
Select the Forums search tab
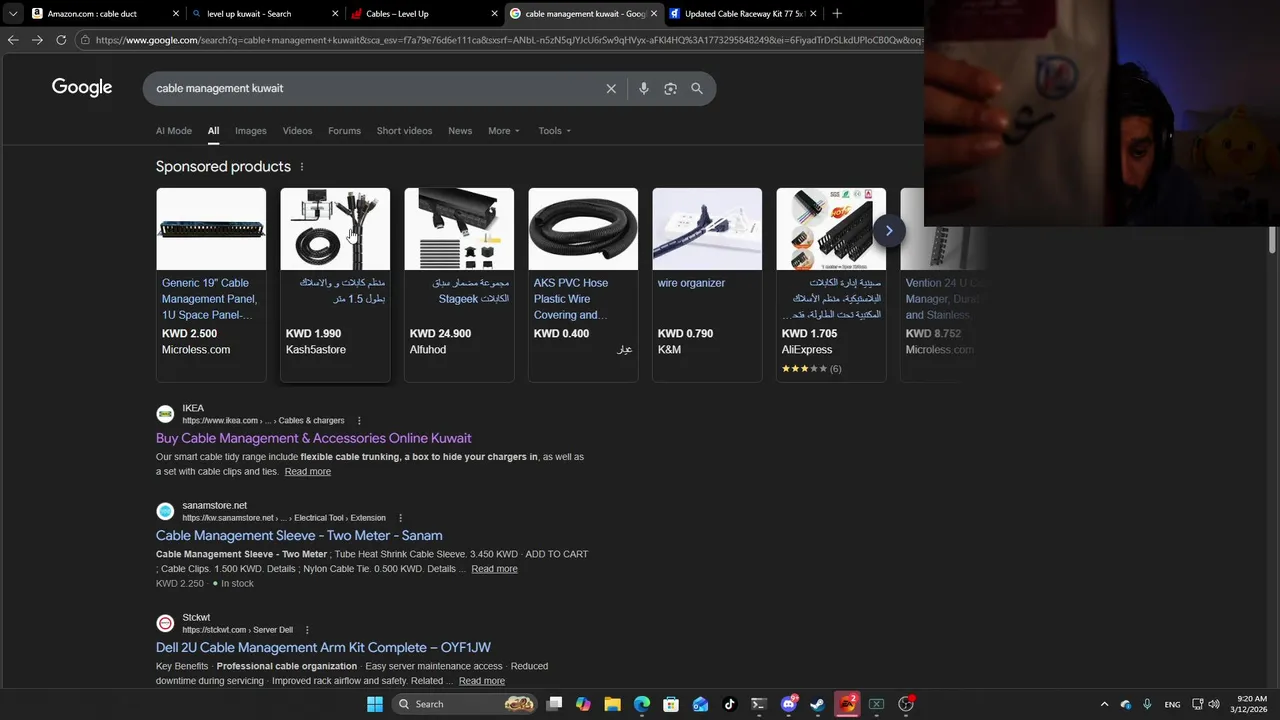(344, 131)
